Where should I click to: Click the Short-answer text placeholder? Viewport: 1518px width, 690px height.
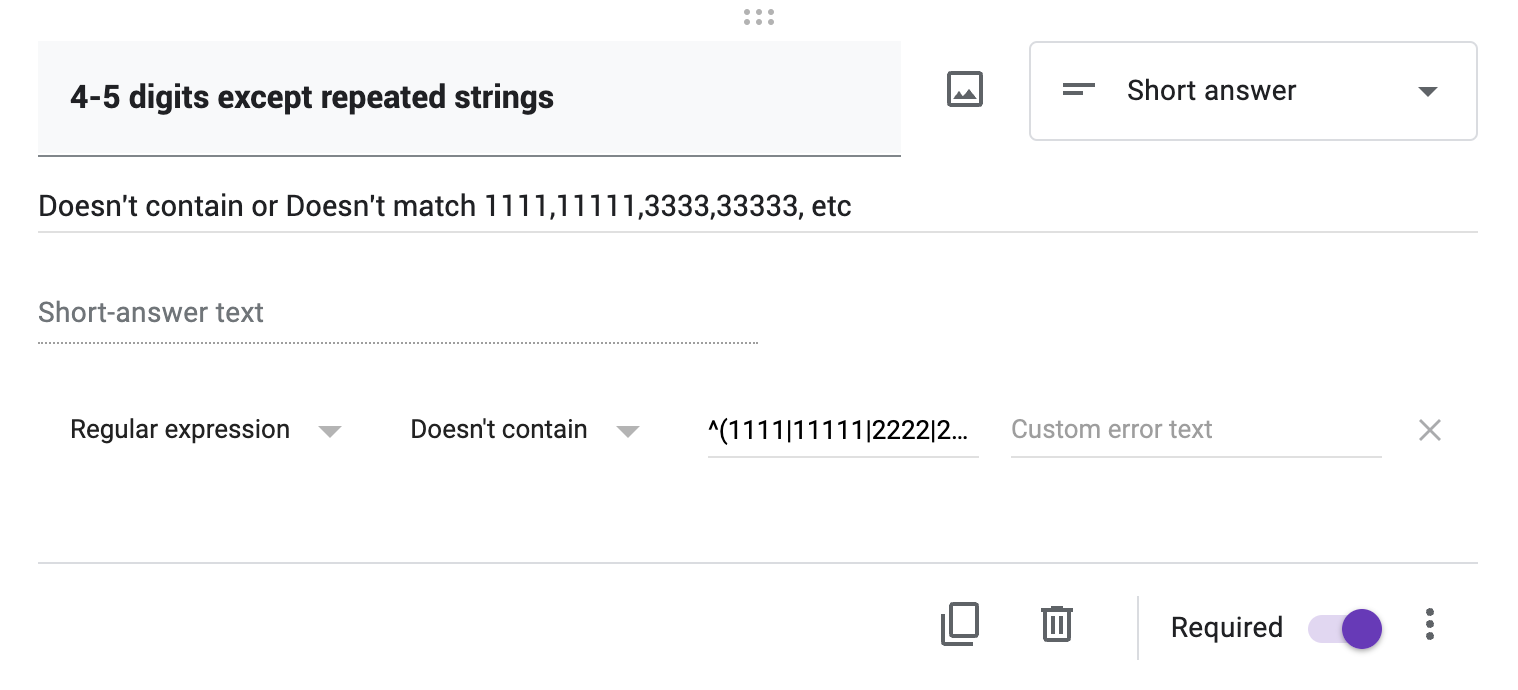pyautogui.click(x=150, y=313)
